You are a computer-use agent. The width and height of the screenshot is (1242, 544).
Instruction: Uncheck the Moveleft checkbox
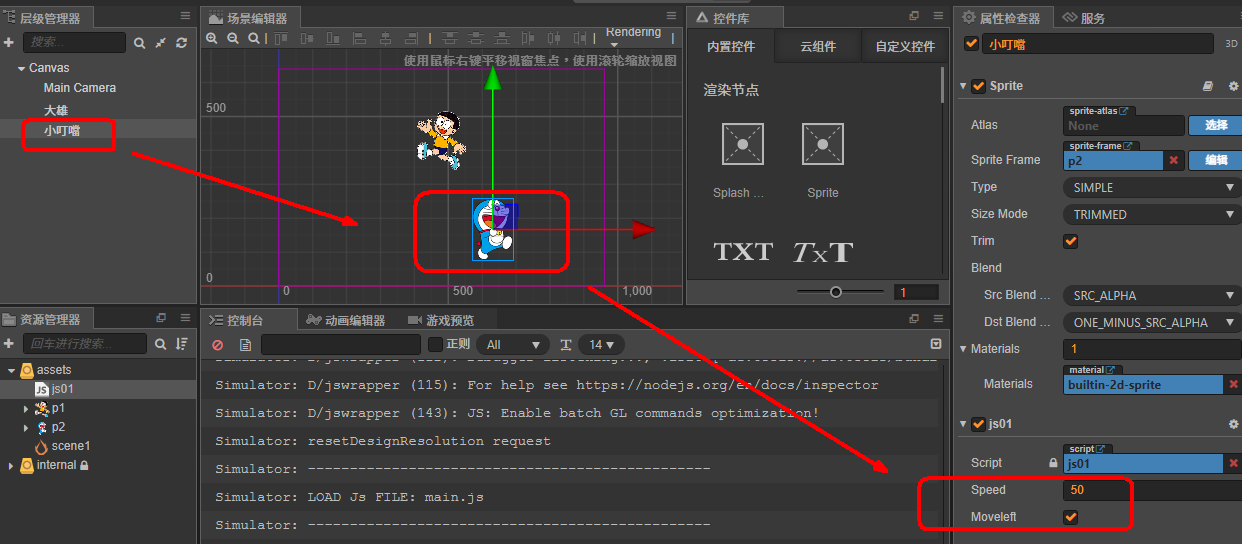pyautogui.click(x=1071, y=517)
